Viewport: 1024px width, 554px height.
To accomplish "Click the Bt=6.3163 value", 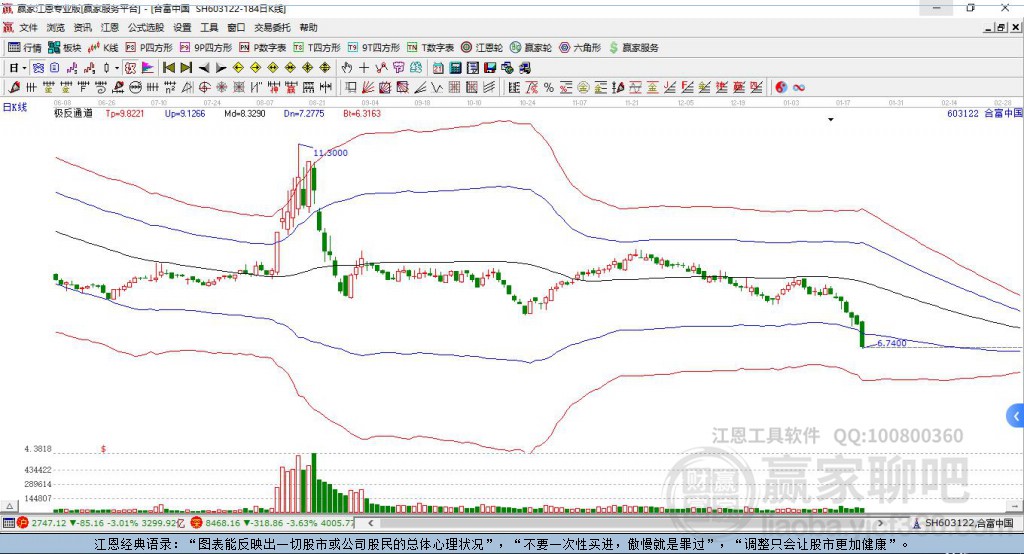I will (362, 113).
